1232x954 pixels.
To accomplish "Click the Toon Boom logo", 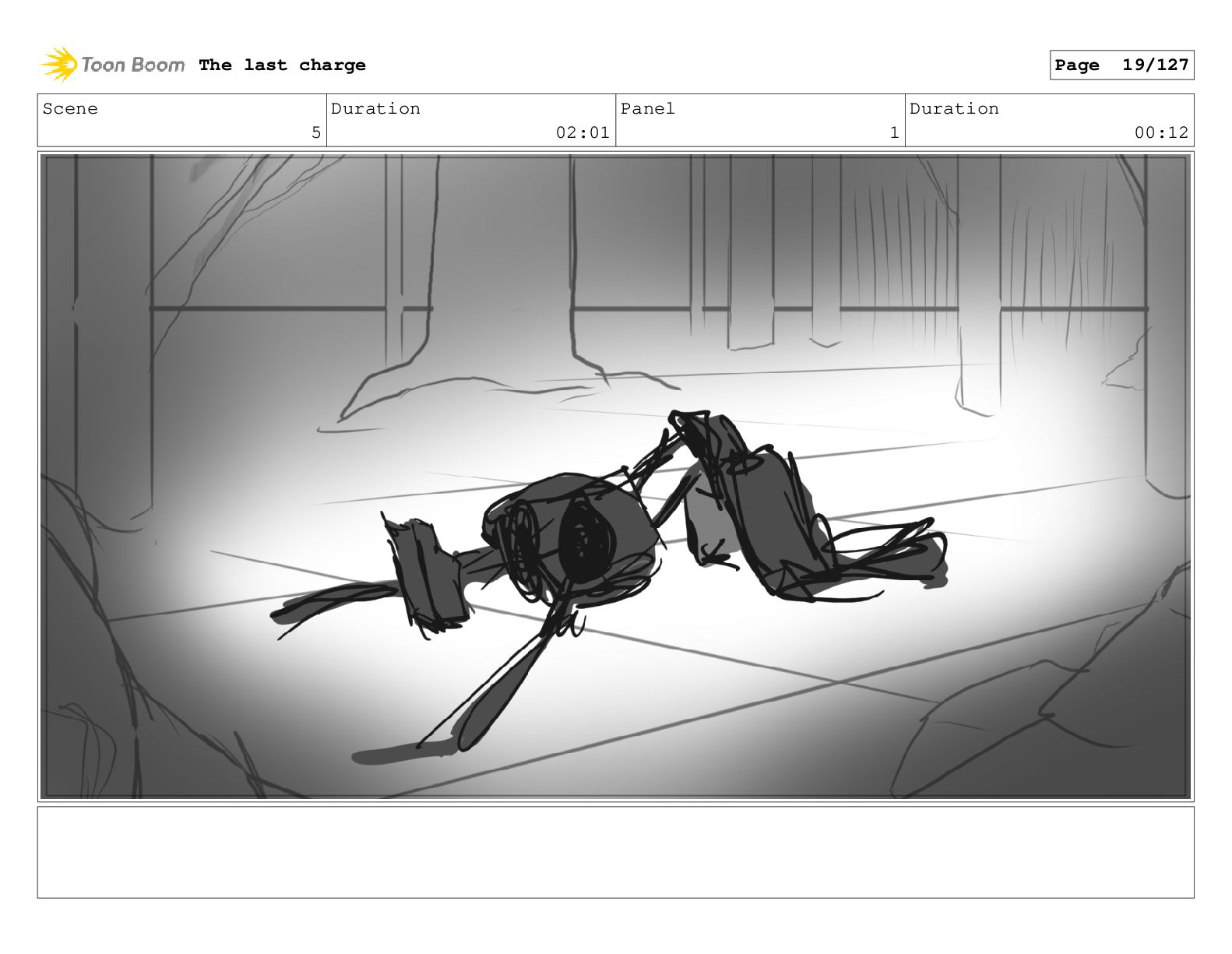I will pos(113,65).
